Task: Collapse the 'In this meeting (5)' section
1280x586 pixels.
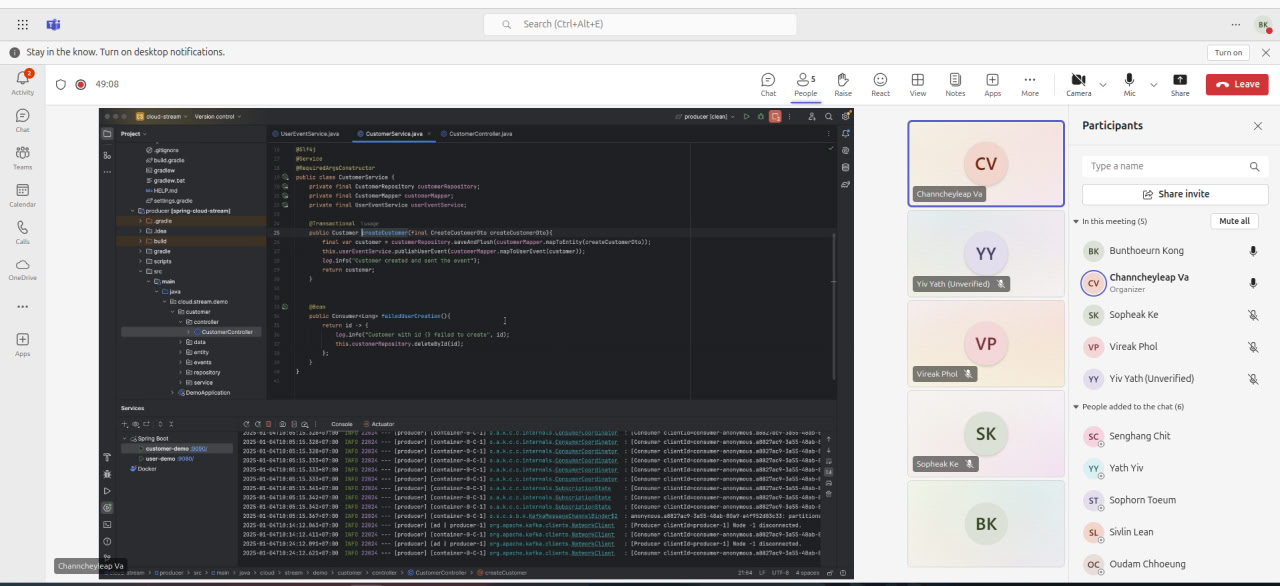Action: (x=1075, y=221)
